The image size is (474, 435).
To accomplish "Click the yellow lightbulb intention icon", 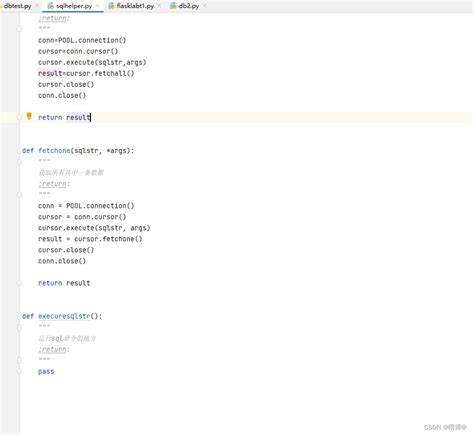I will 29,116.
